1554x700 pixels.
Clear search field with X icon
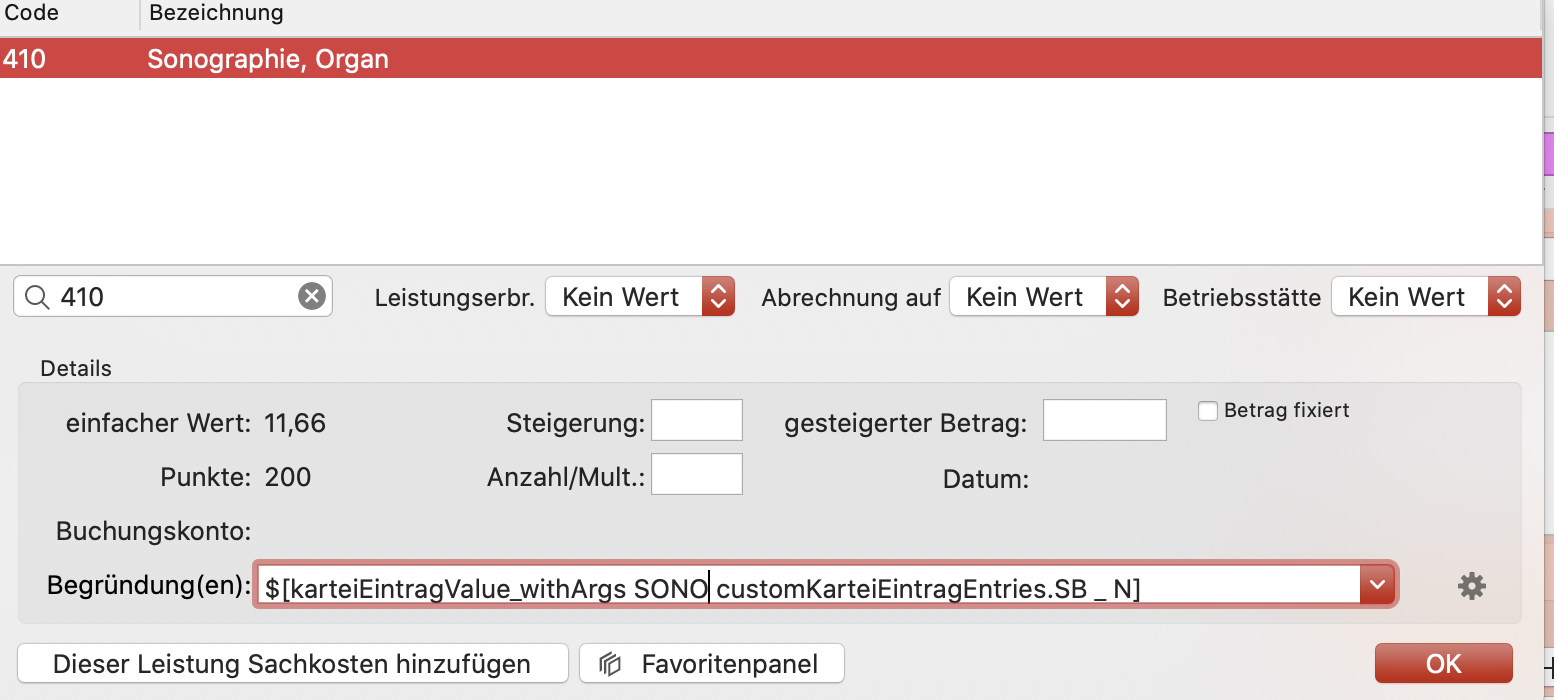pyautogui.click(x=312, y=296)
